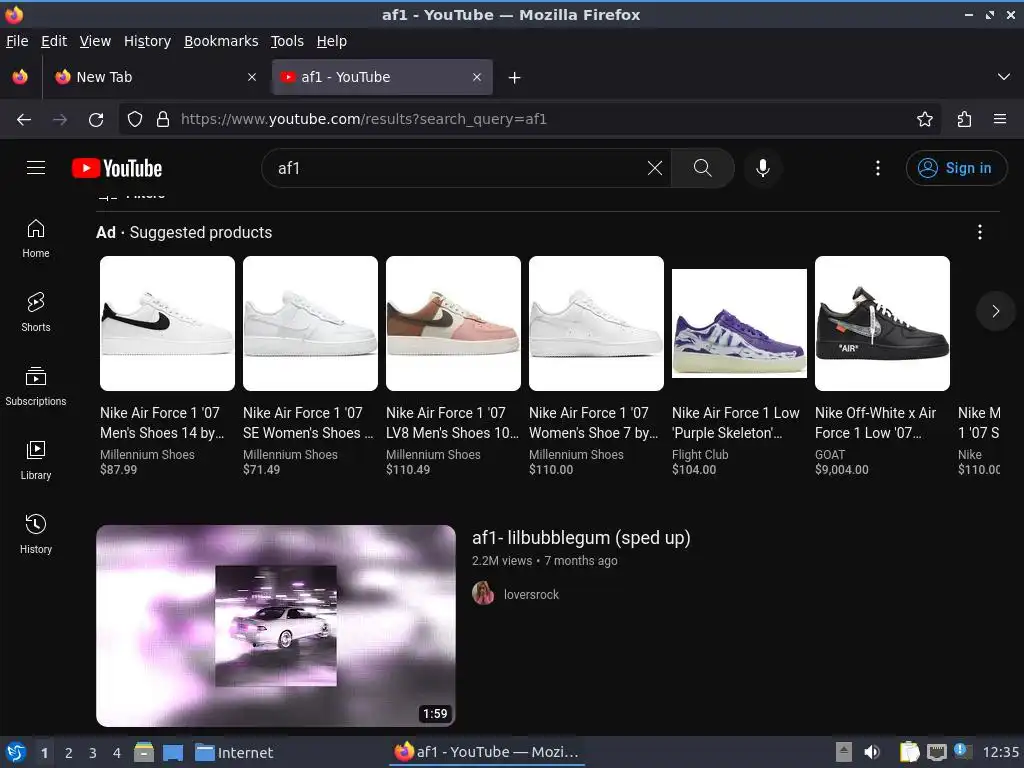The image size is (1024, 768).
Task: Show next suggested products
Action: click(x=995, y=311)
